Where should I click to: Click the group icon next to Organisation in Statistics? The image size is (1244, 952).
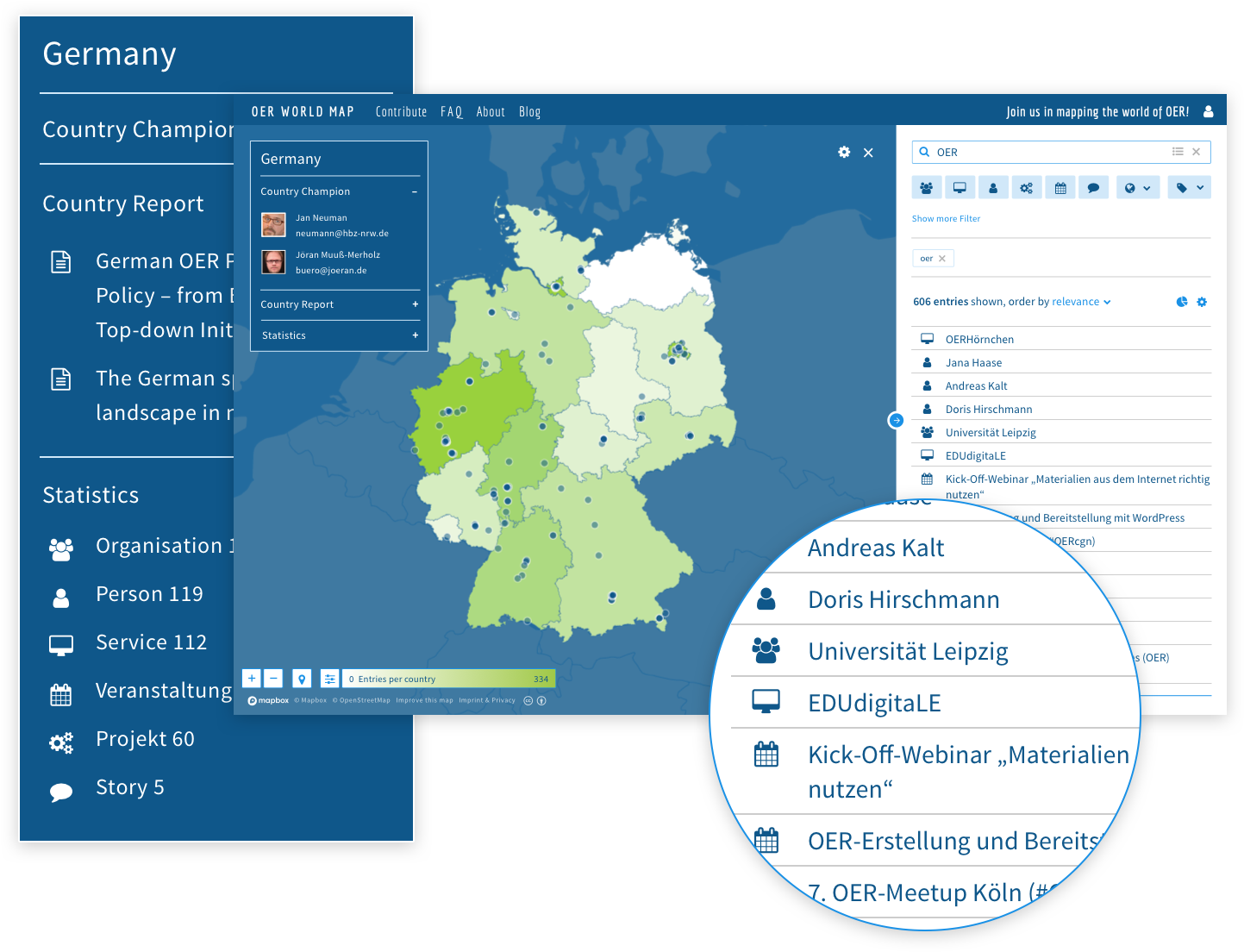61,548
